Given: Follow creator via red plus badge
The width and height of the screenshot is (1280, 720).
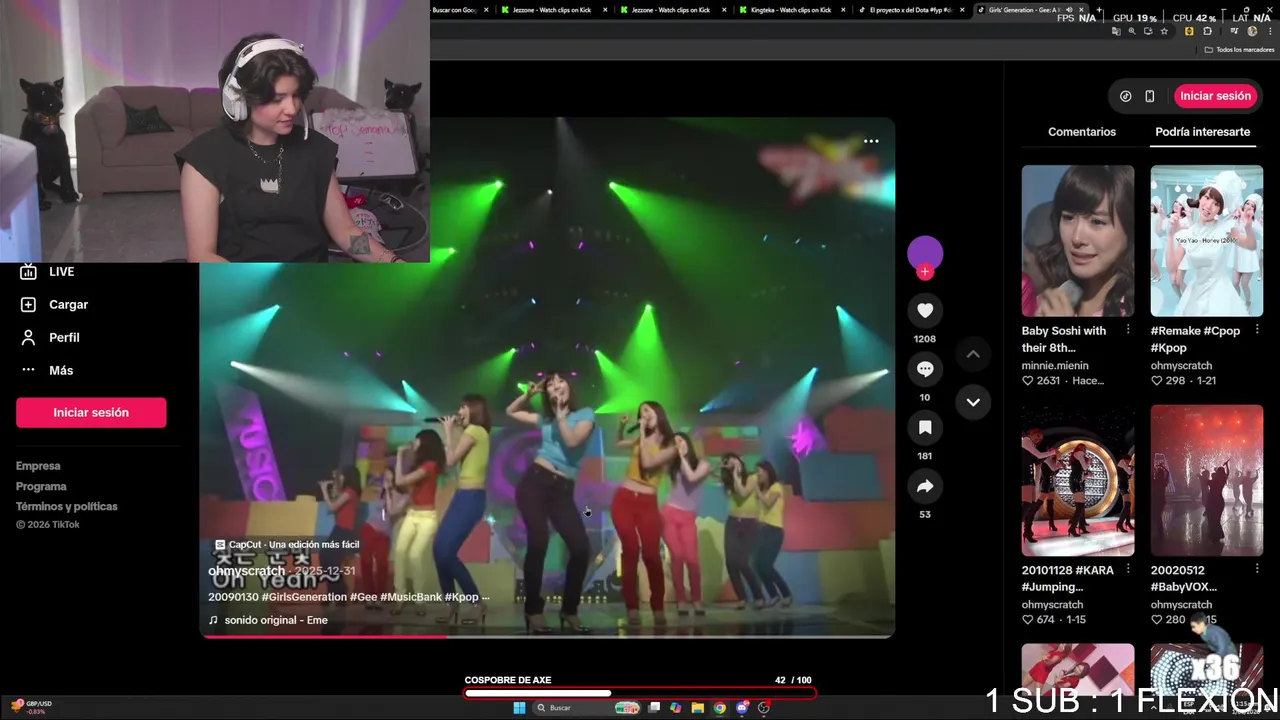Looking at the screenshot, I should pyautogui.click(x=925, y=271).
